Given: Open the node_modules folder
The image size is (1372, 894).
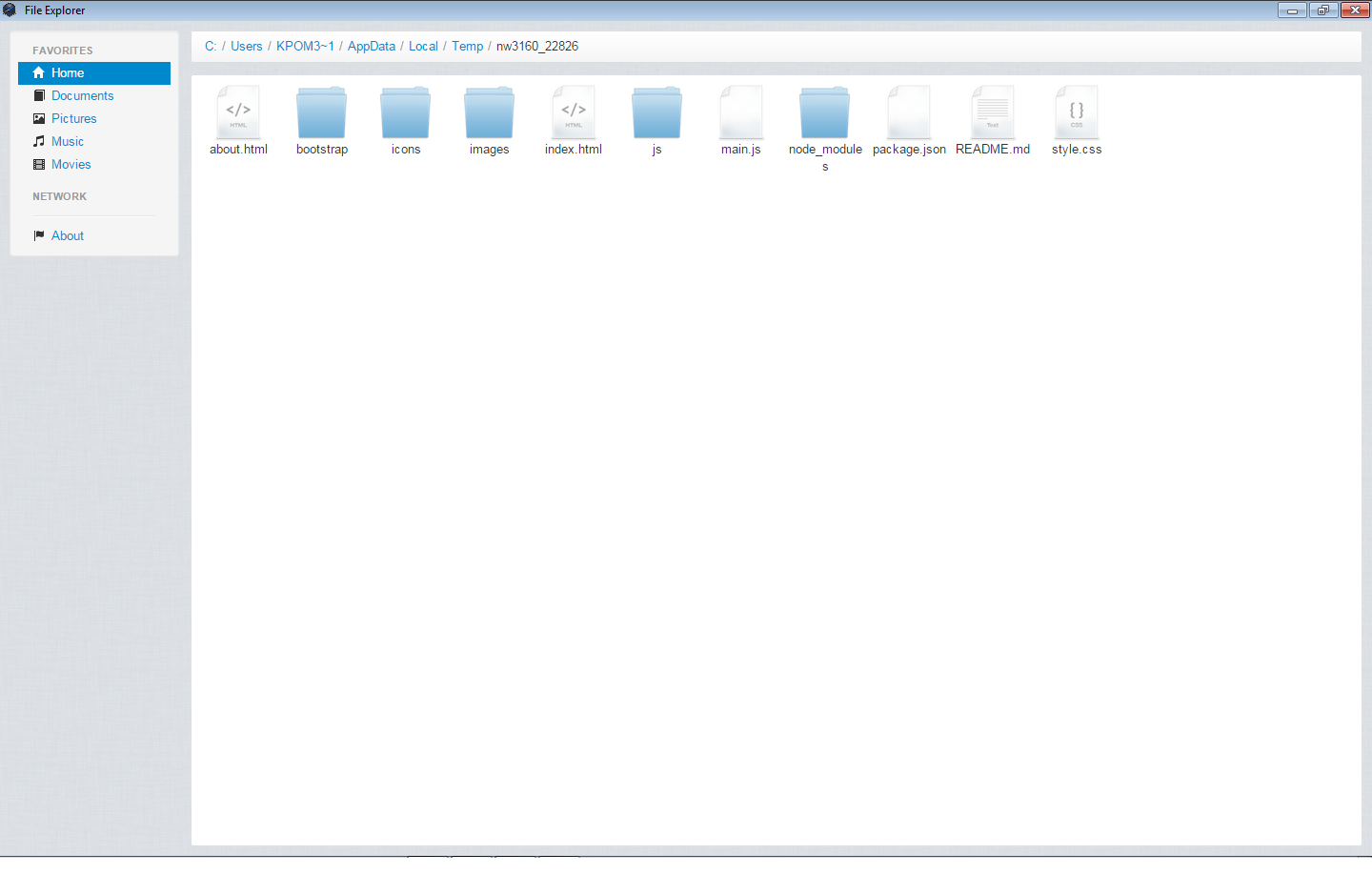Looking at the screenshot, I should coord(825,113).
